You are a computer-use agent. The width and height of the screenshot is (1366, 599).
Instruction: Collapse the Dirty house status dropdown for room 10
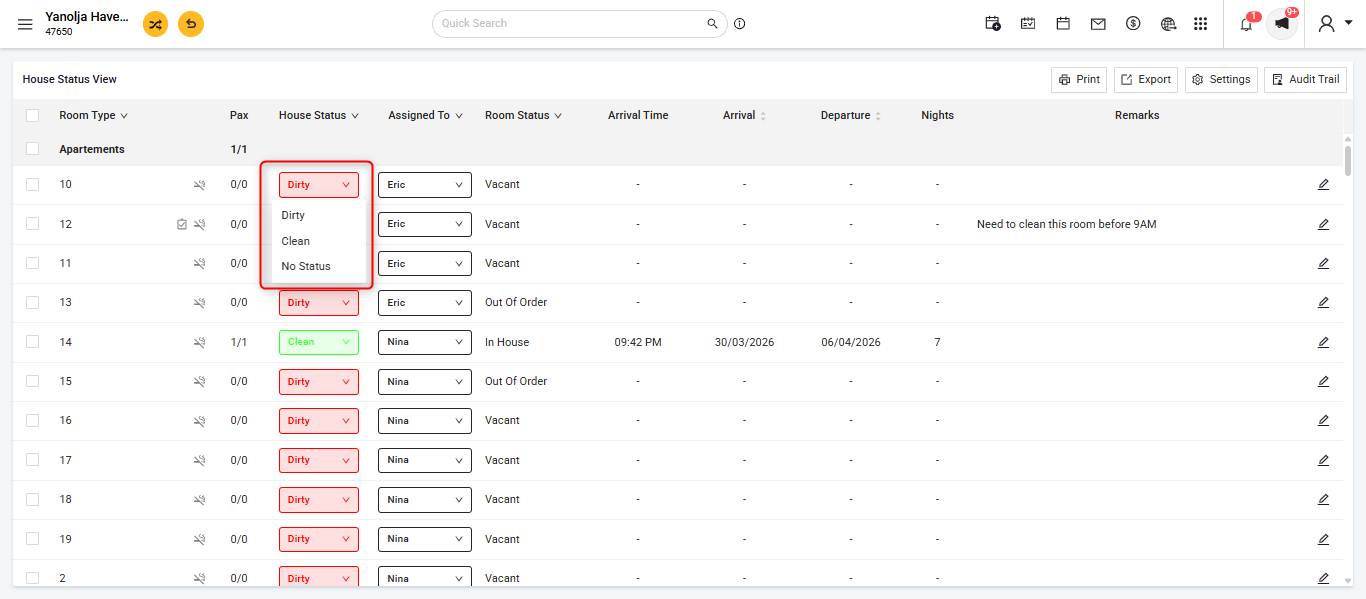(x=318, y=184)
